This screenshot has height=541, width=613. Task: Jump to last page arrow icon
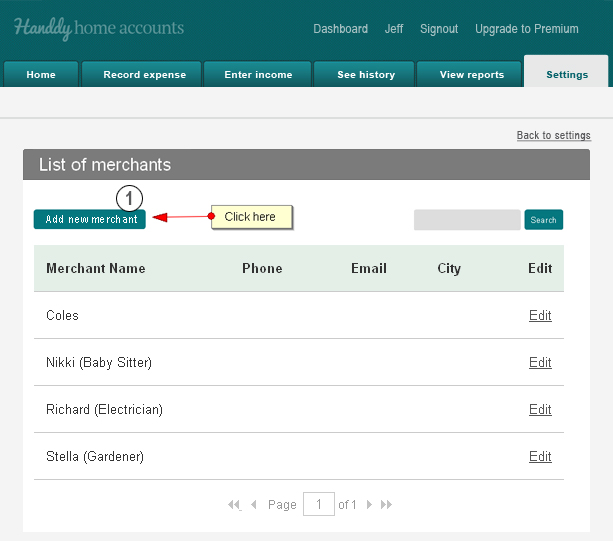pyautogui.click(x=386, y=505)
